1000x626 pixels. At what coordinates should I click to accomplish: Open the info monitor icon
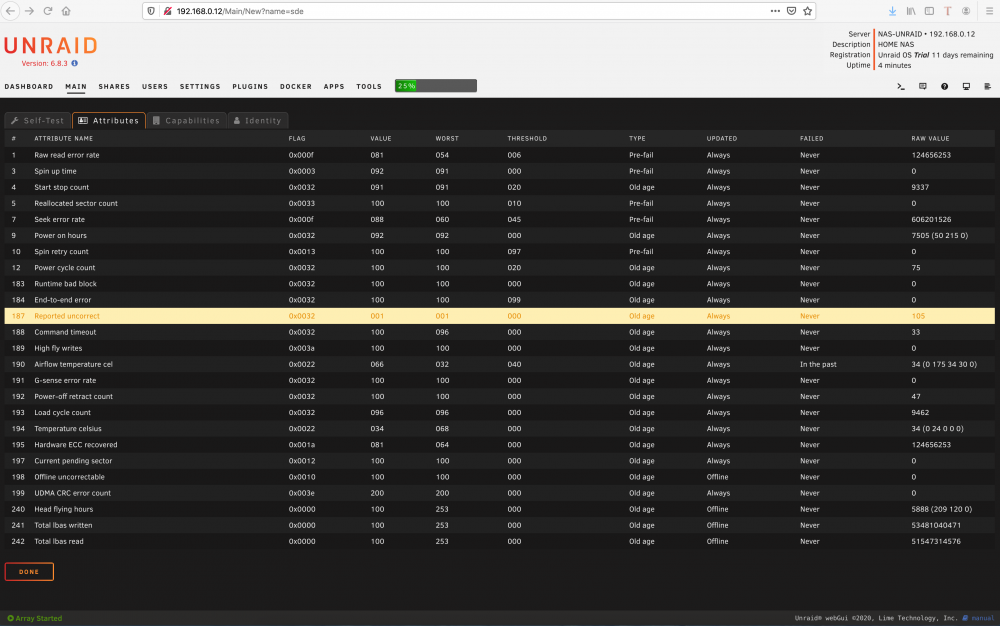[966, 86]
